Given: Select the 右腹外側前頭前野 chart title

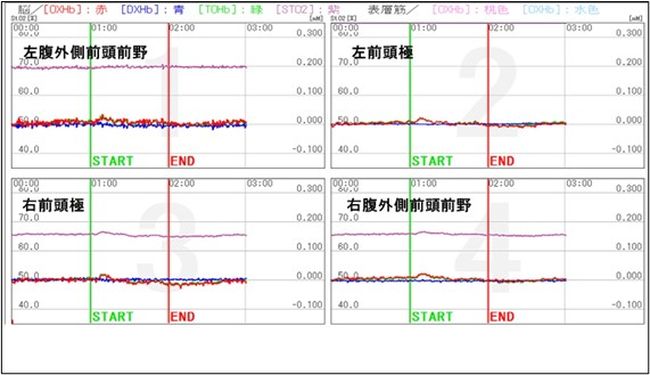Looking at the screenshot, I should pos(409,205).
